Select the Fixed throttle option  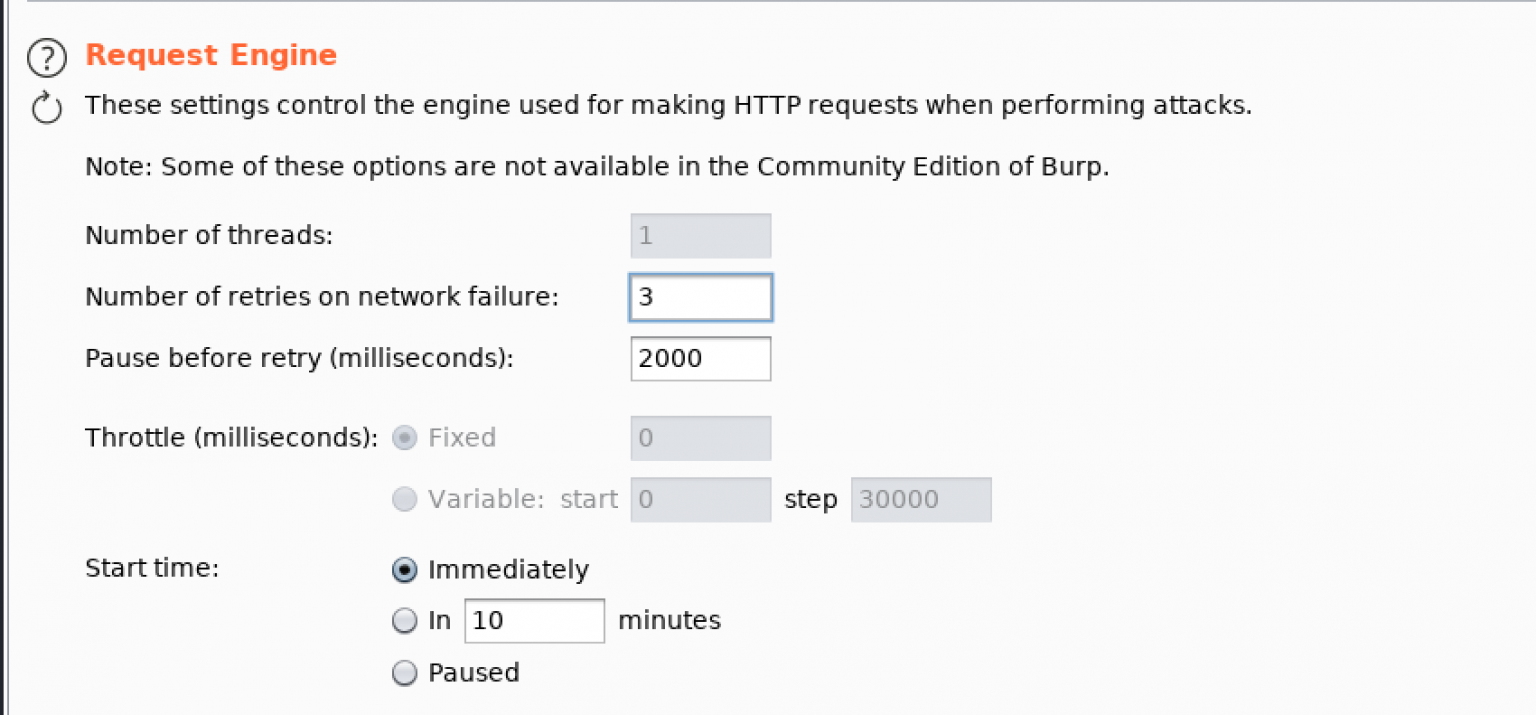[x=404, y=437]
